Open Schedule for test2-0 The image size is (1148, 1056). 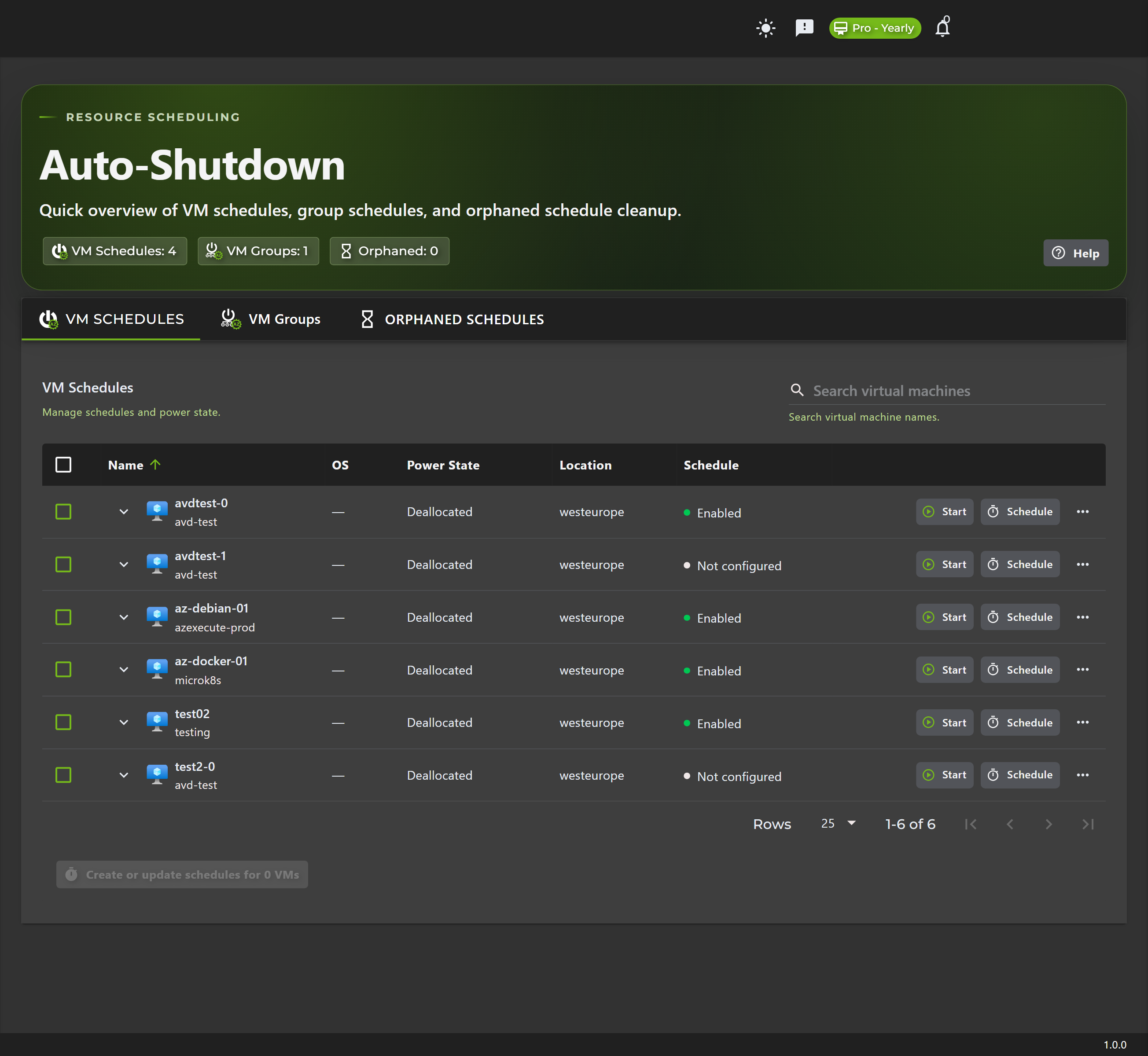(x=1020, y=775)
